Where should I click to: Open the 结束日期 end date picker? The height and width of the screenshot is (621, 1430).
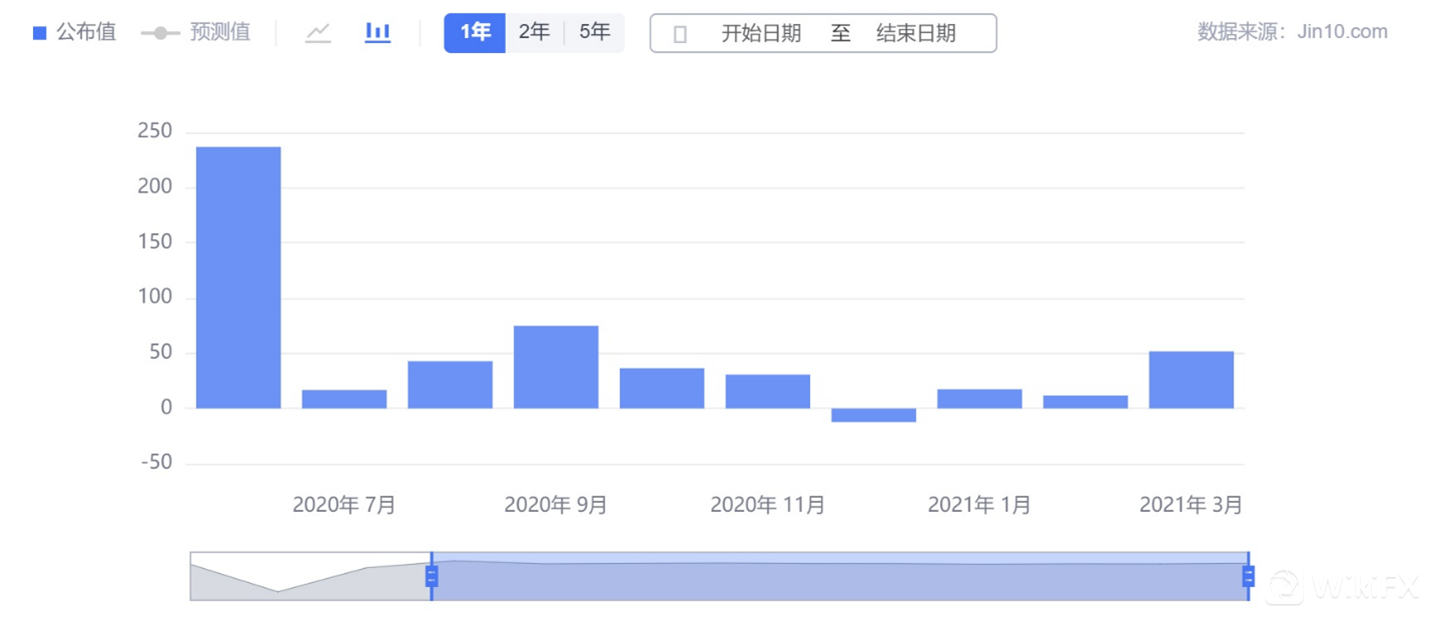(x=916, y=34)
